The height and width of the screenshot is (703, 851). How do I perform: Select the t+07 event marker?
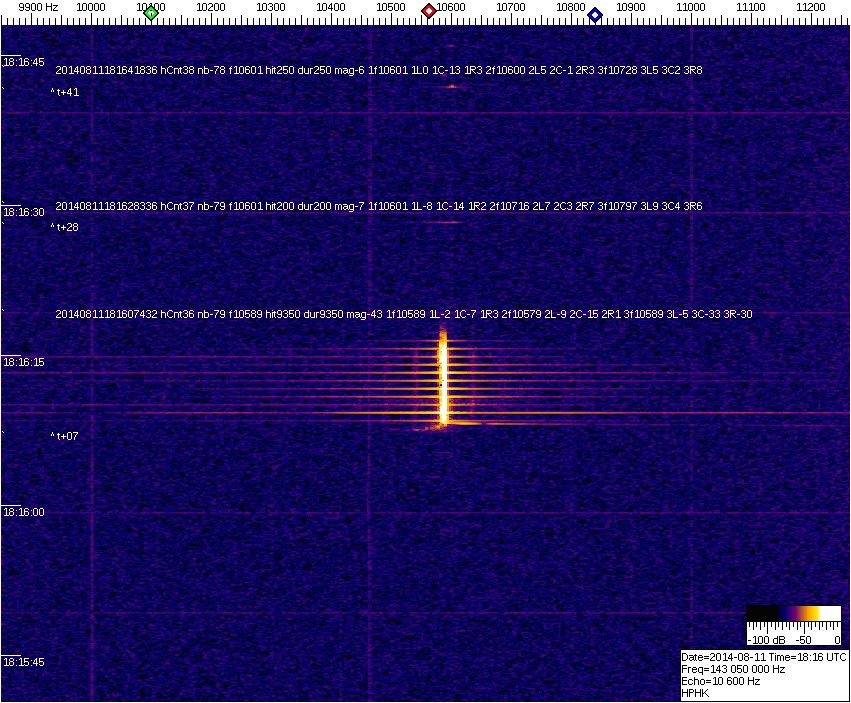click(65, 436)
